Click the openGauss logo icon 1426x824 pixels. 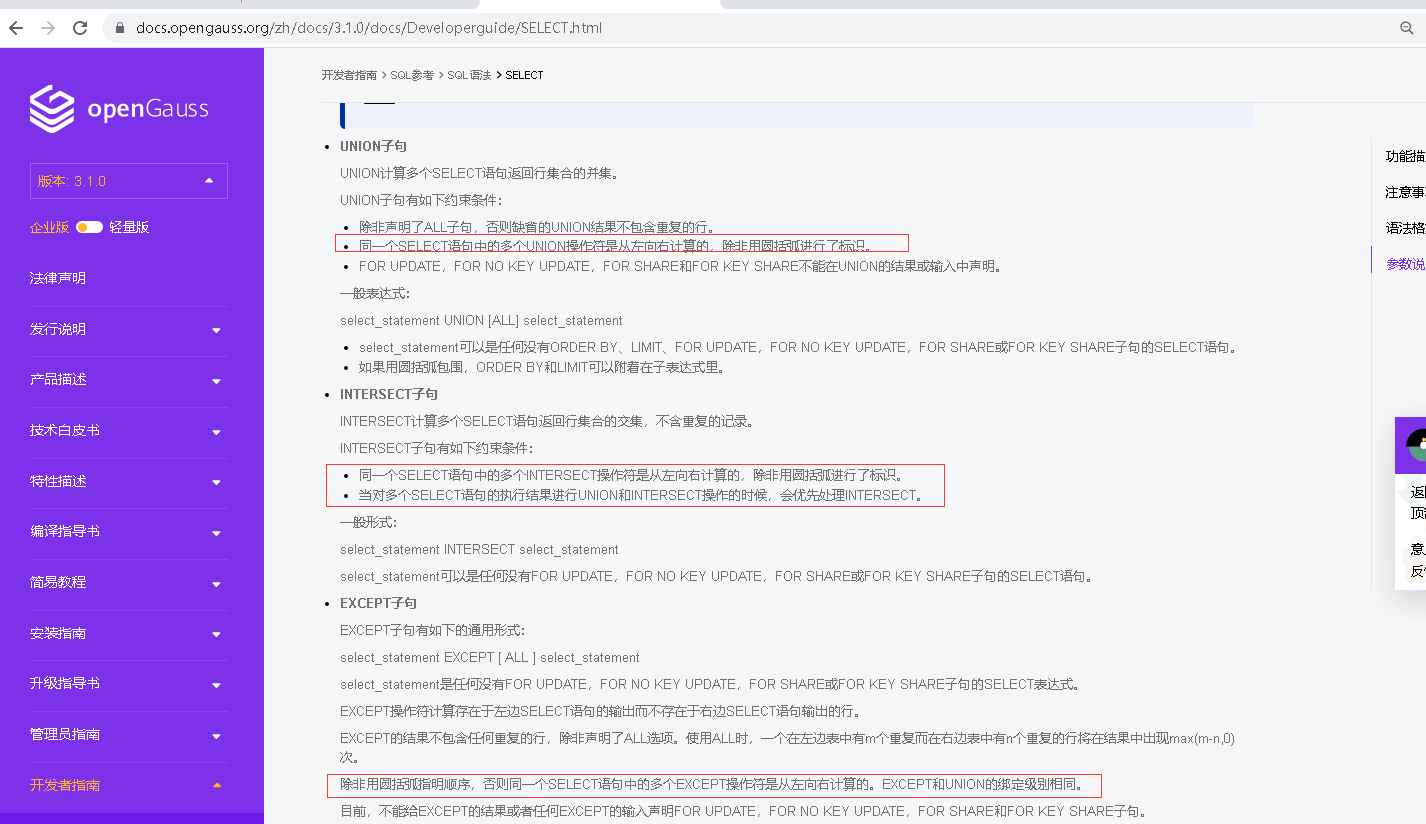pos(52,108)
